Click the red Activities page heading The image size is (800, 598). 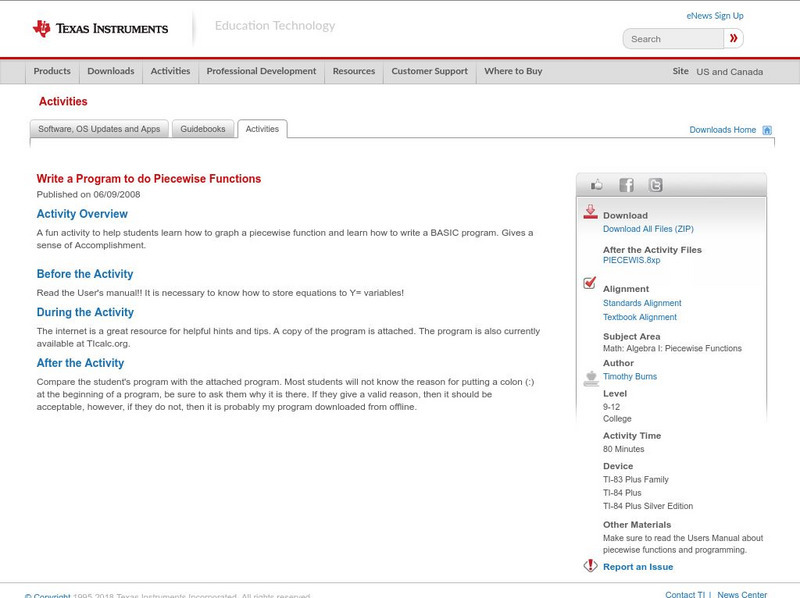tap(63, 102)
